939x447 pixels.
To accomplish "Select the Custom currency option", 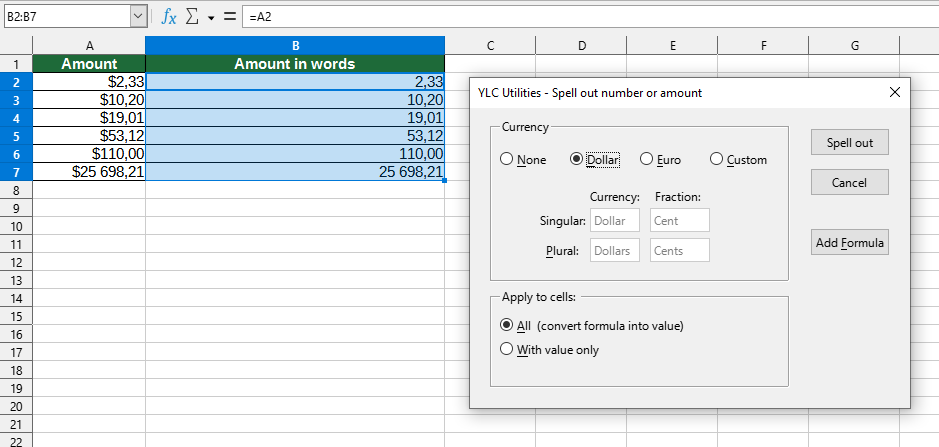I will pos(738,159).
